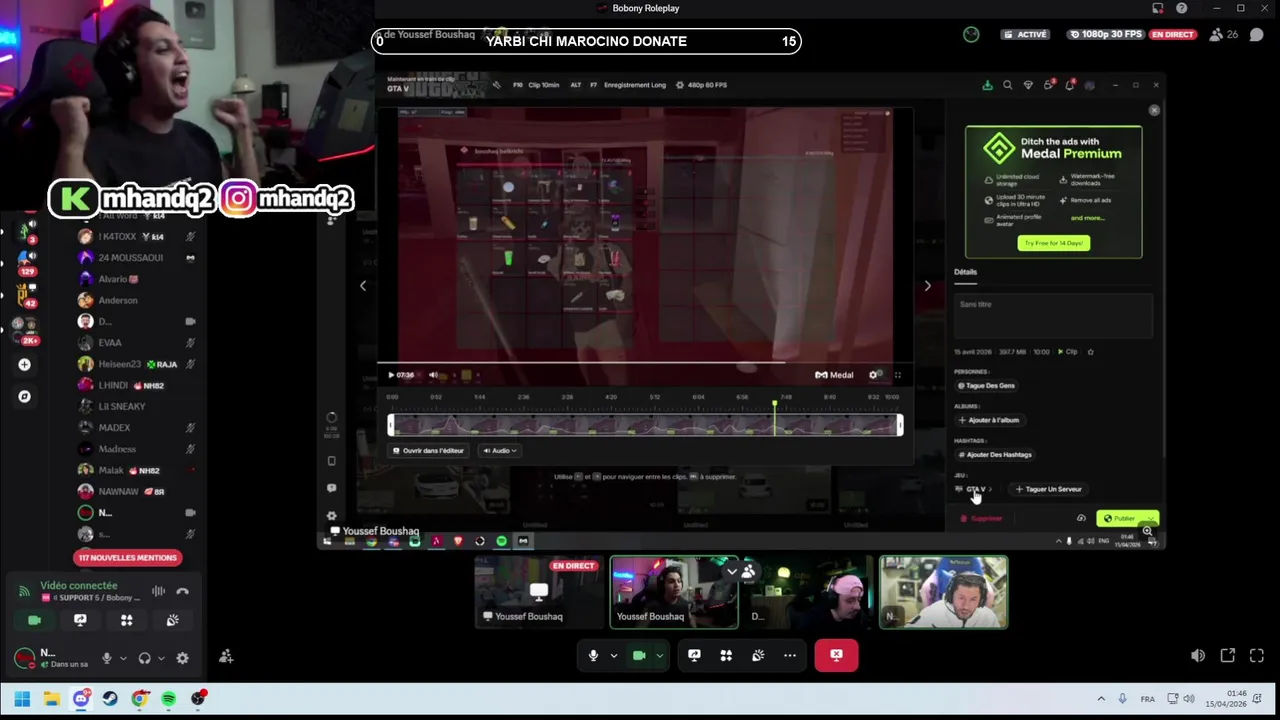Select Youssef Boushaq live stream thumbnail
Image resolution: width=1280 pixels, height=720 pixels.
pyautogui.click(x=538, y=592)
